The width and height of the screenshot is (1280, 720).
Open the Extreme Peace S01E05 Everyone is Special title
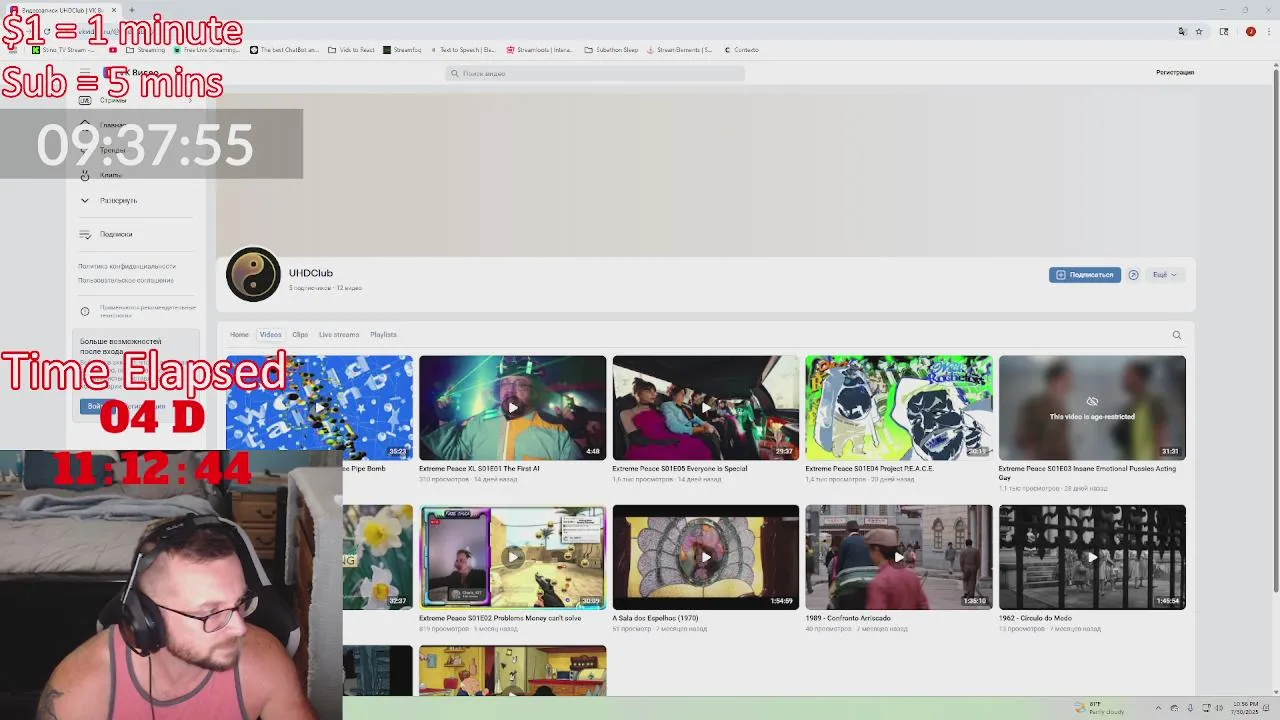coord(680,468)
